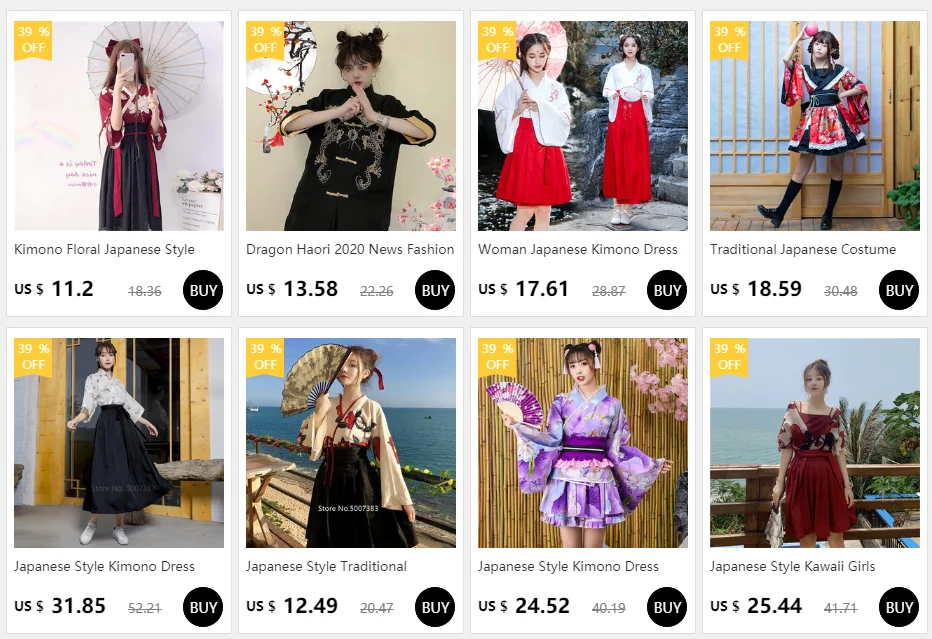The height and width of the screenshot is (639, 932).
Task: Click BUY for the $11.2 floral kimono
Action: click(203, 290)
